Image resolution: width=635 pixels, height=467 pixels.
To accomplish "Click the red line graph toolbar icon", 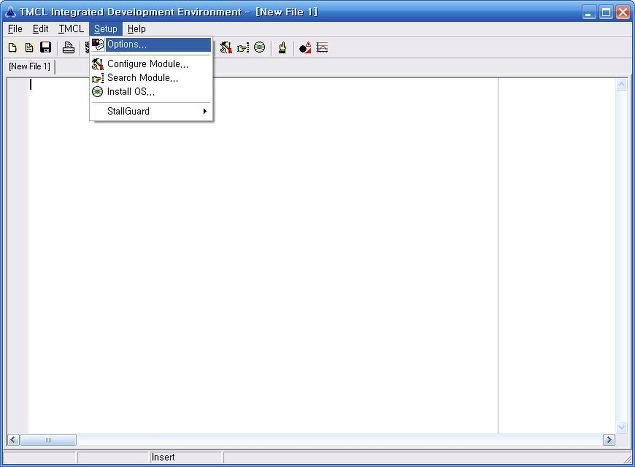I will [x=322, y=48].
